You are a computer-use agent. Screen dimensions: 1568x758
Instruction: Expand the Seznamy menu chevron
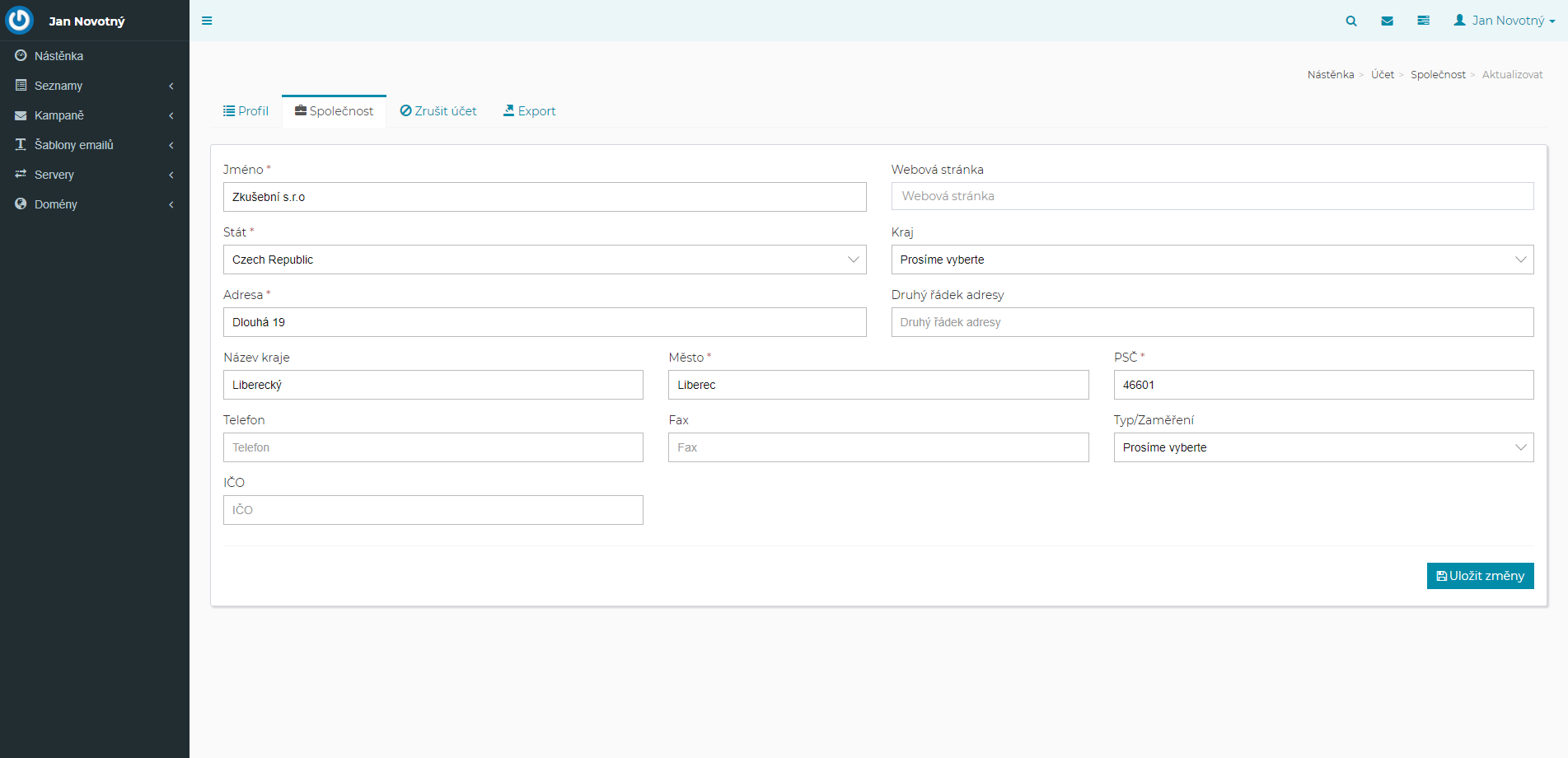(171, 86)
